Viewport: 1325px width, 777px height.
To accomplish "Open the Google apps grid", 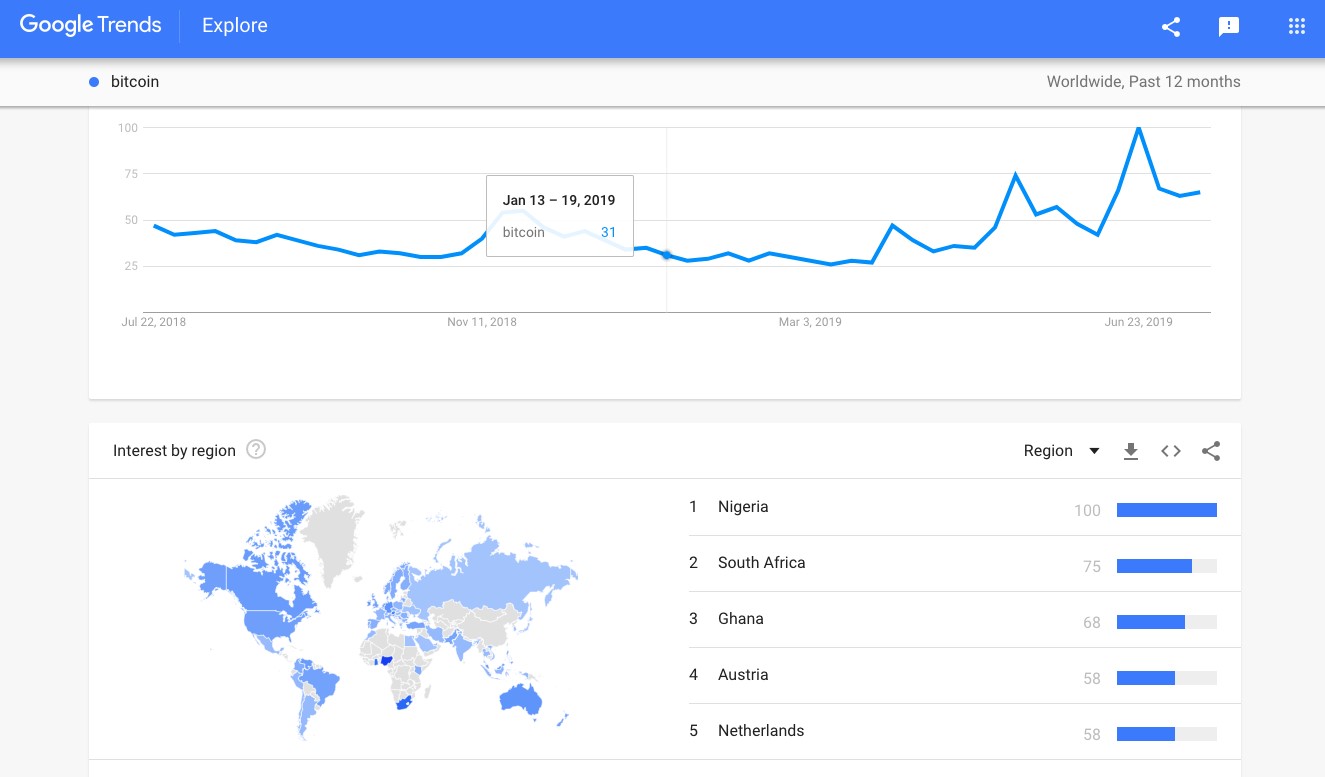I will pos(1297,27).
